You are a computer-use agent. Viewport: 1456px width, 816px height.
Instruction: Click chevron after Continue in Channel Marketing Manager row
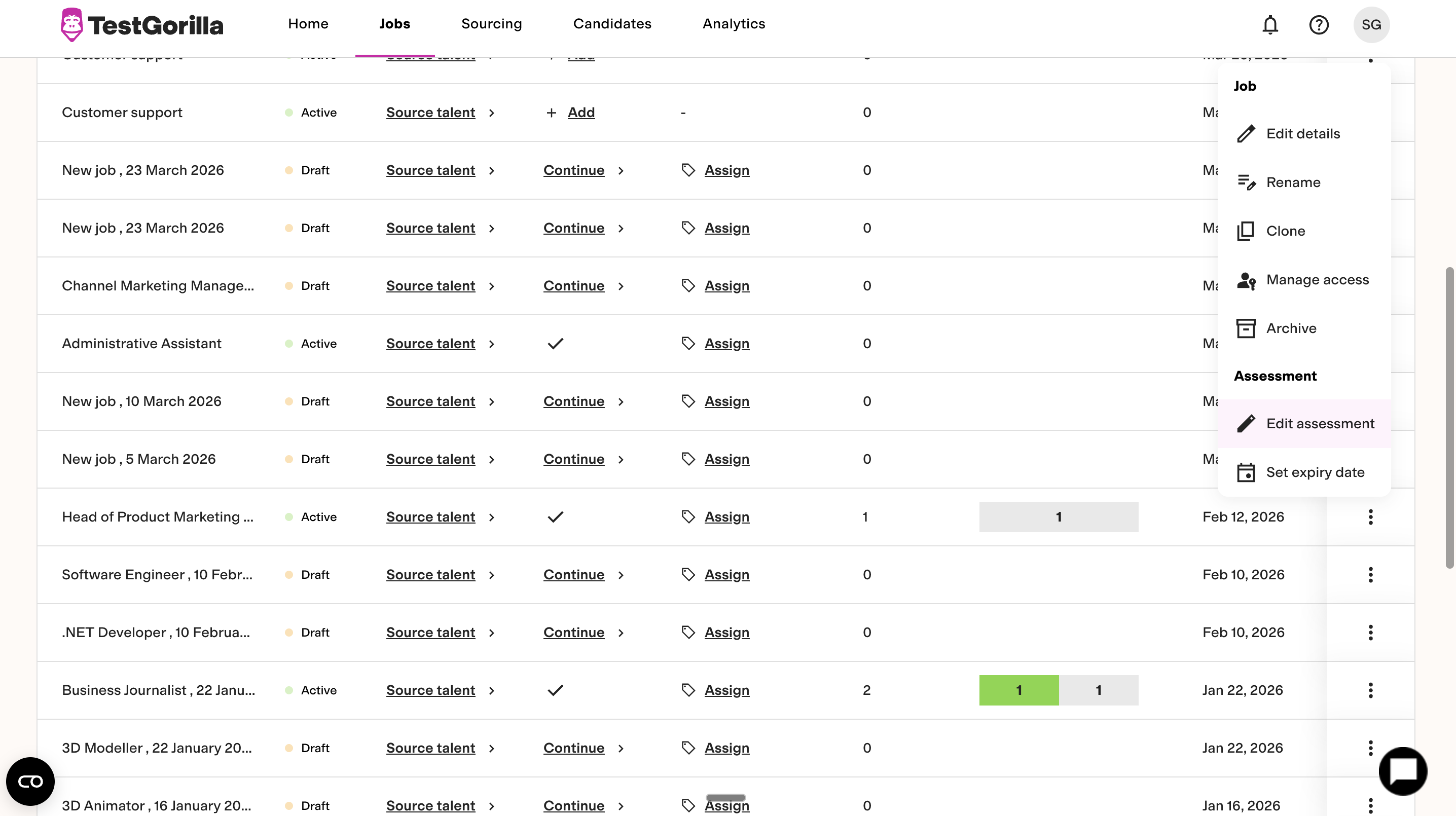click(621, 286)
